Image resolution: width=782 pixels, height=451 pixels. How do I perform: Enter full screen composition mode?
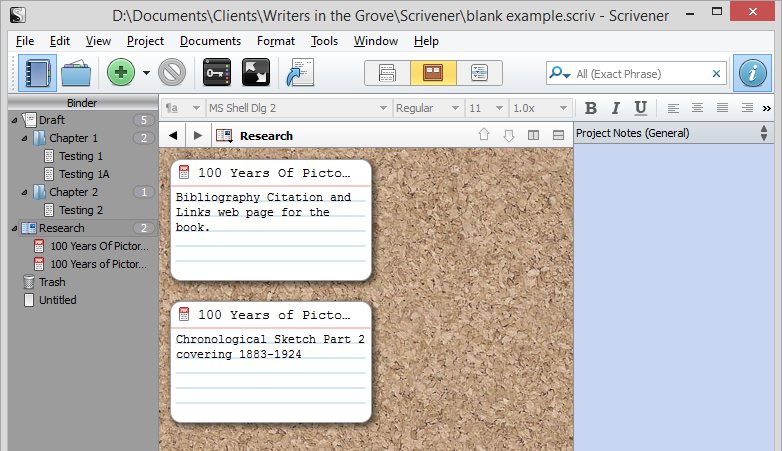(256, 73)
